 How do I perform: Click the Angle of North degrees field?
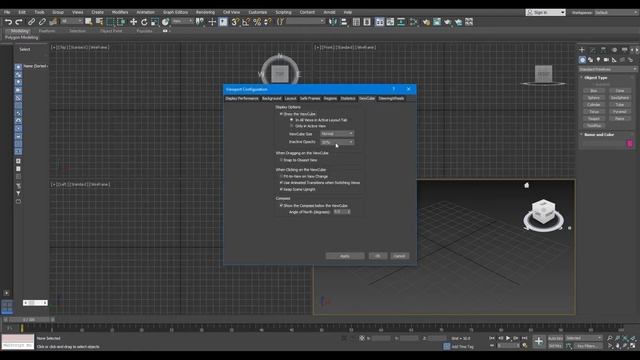pyautogui.click(x=342, y=212)
